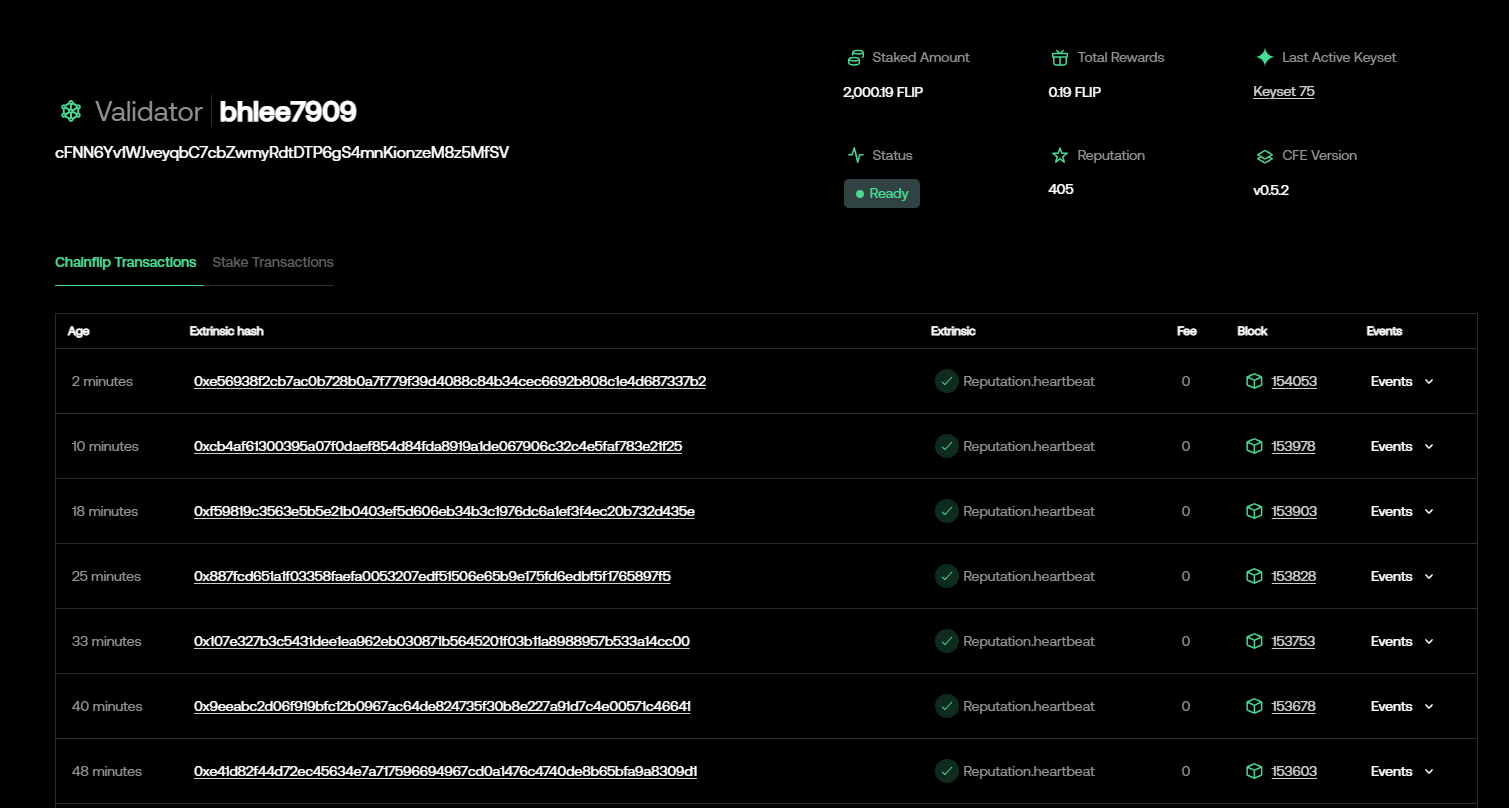Click the validator name bhlee7909
Screen dimensions: 1509x808
pyautogui.click(x=288, y=111)
